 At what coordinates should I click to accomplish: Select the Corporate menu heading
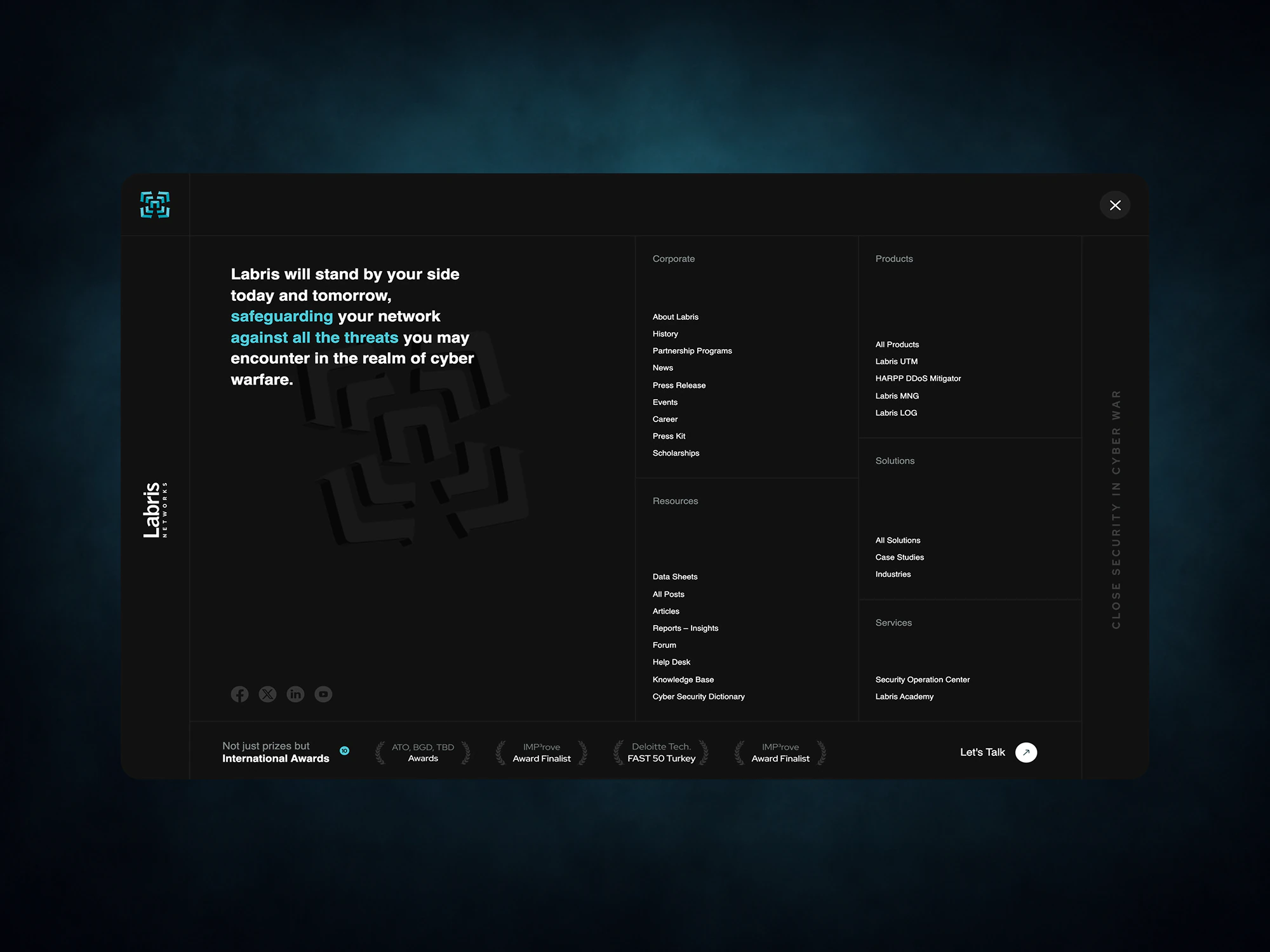(x=674, y=259)
